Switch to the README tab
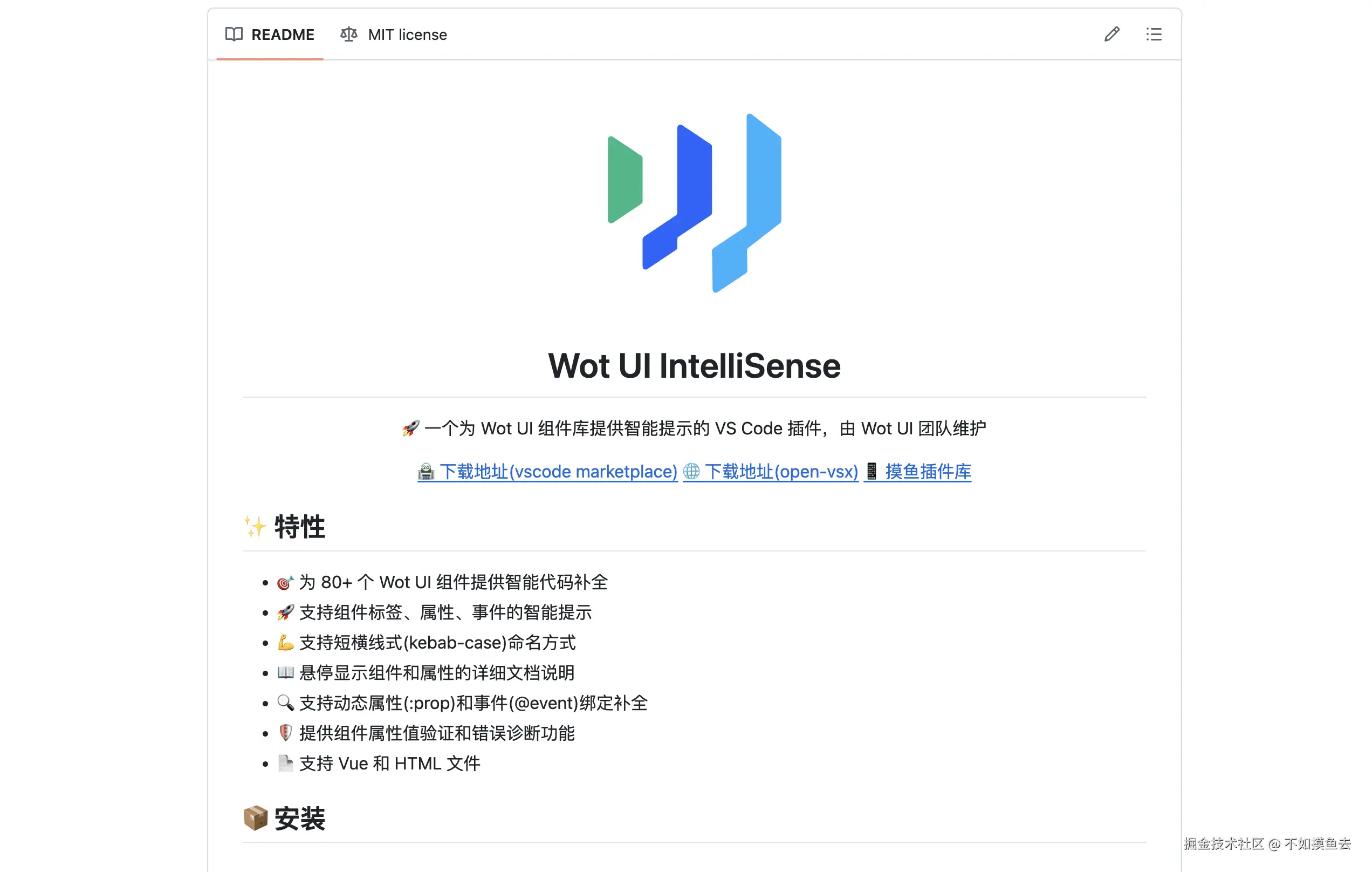This screenshot has width=1372, height=872. 282,35
